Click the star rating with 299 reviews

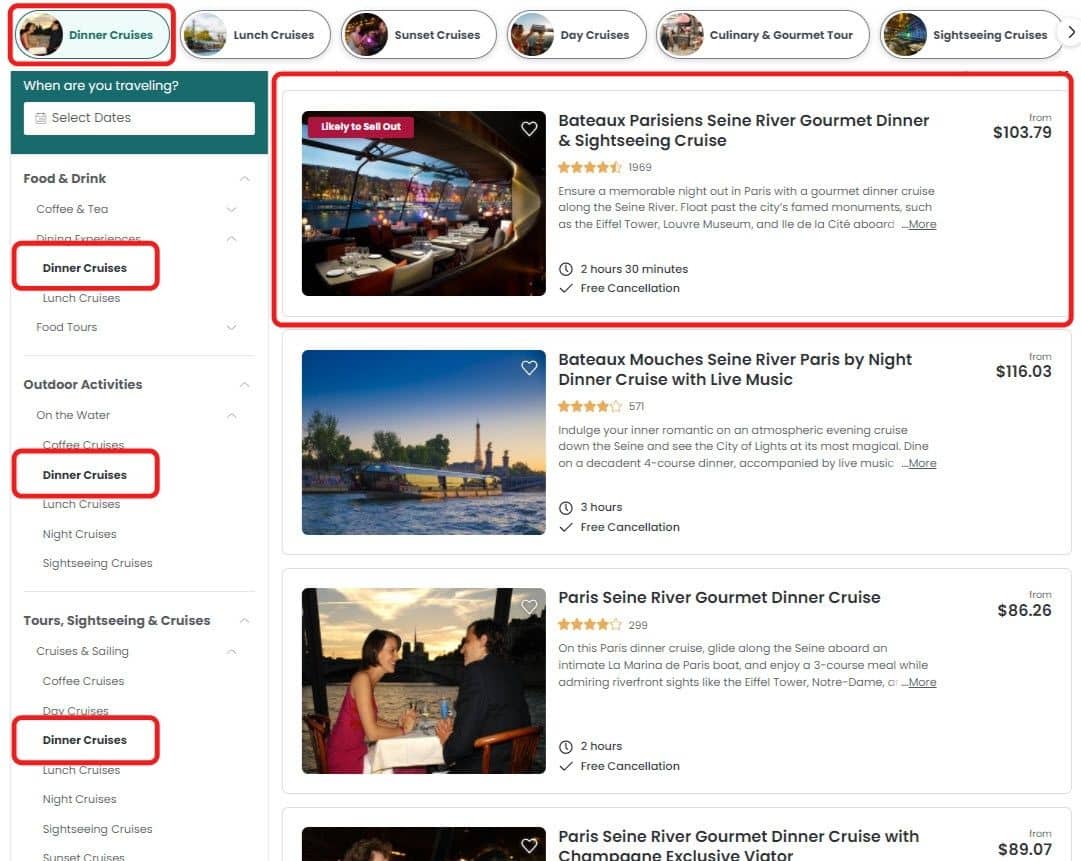[589, 625]
